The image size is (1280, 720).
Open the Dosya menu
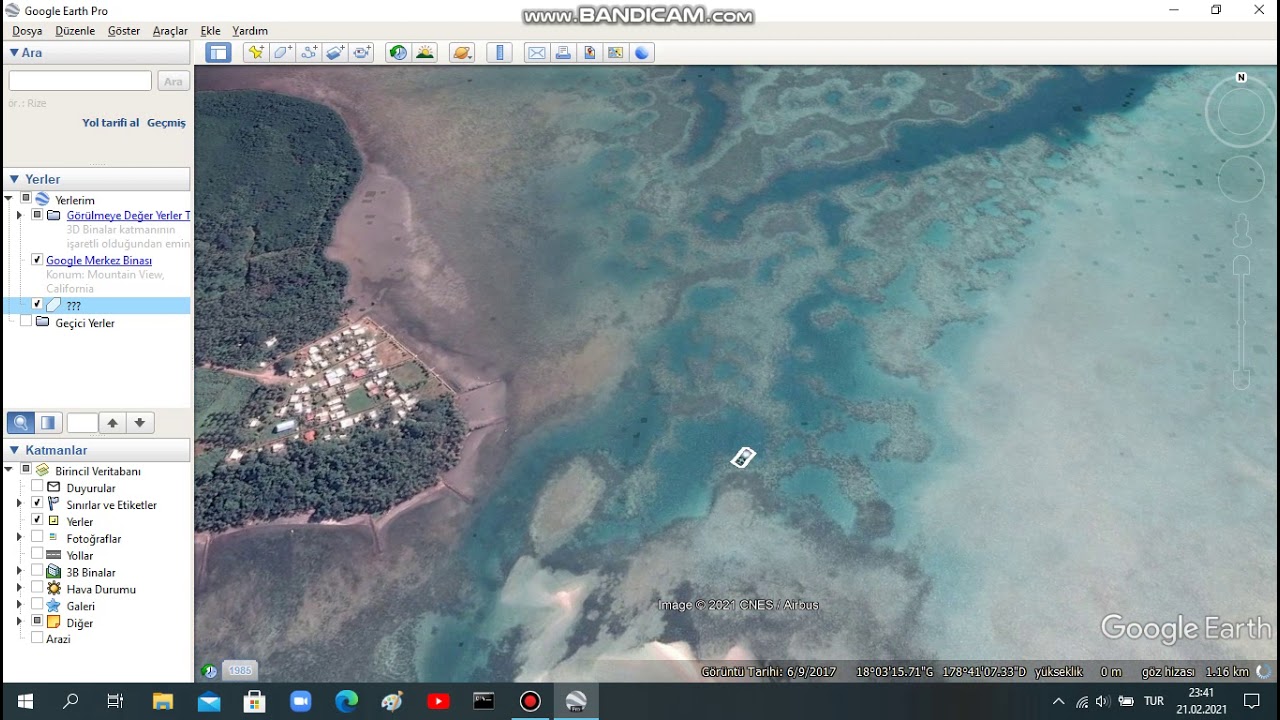[x=27, y=31]
